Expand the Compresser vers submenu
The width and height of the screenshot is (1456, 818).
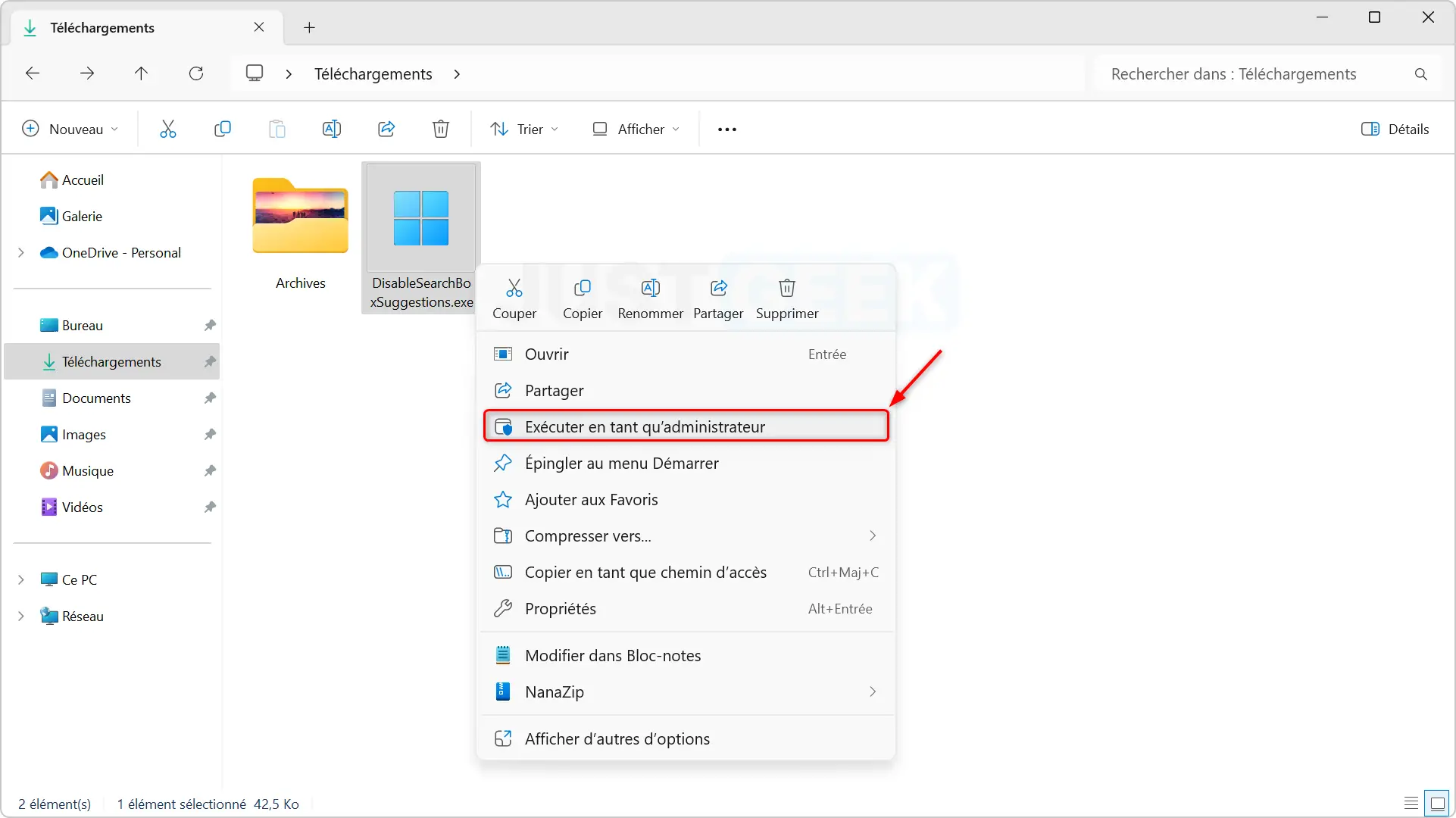(x=873, y=536)
